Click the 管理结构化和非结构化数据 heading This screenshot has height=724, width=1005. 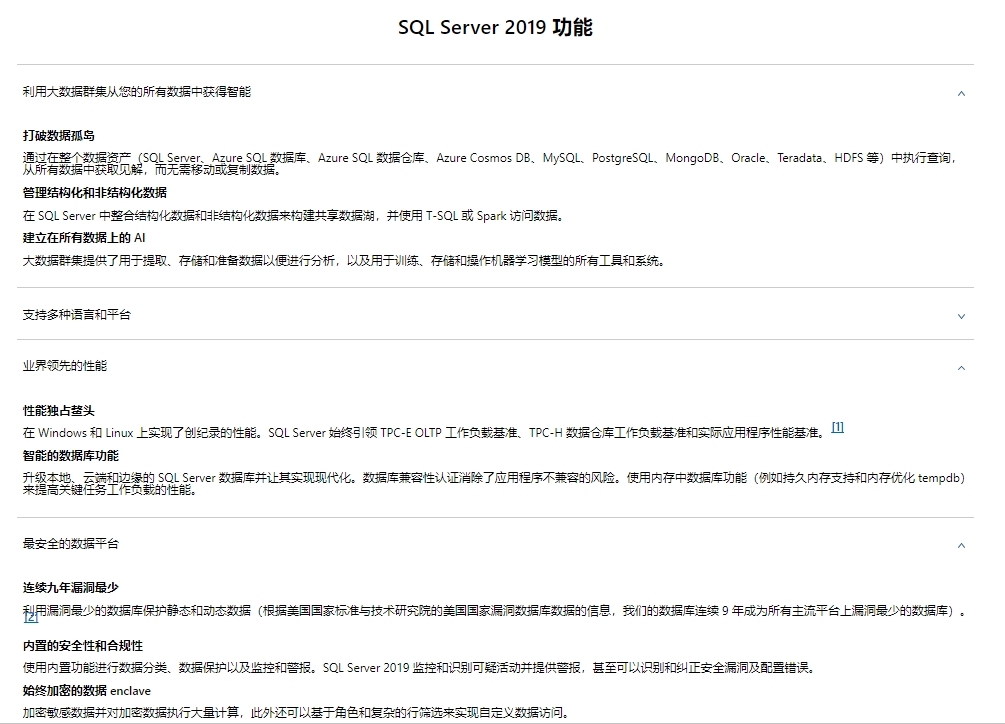[x=95, y=193]
